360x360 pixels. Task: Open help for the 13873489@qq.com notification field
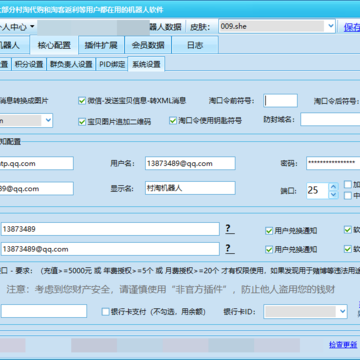click(x=230, y=249)
